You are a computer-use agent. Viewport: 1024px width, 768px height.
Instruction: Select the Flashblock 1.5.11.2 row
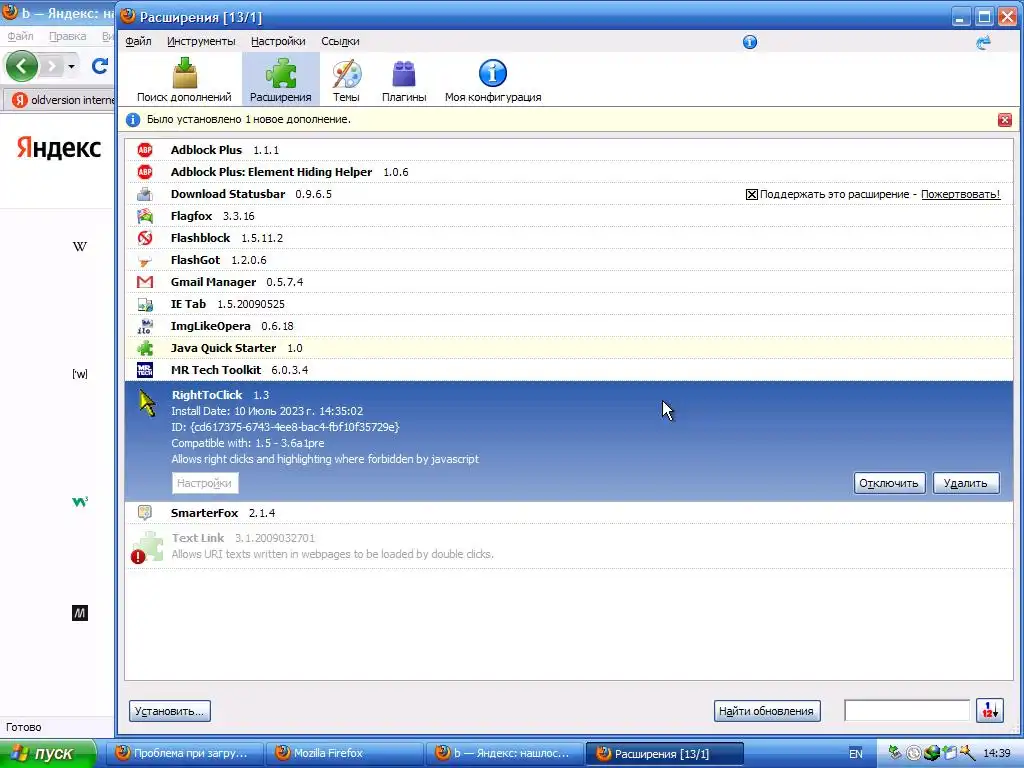click(569, 238)
